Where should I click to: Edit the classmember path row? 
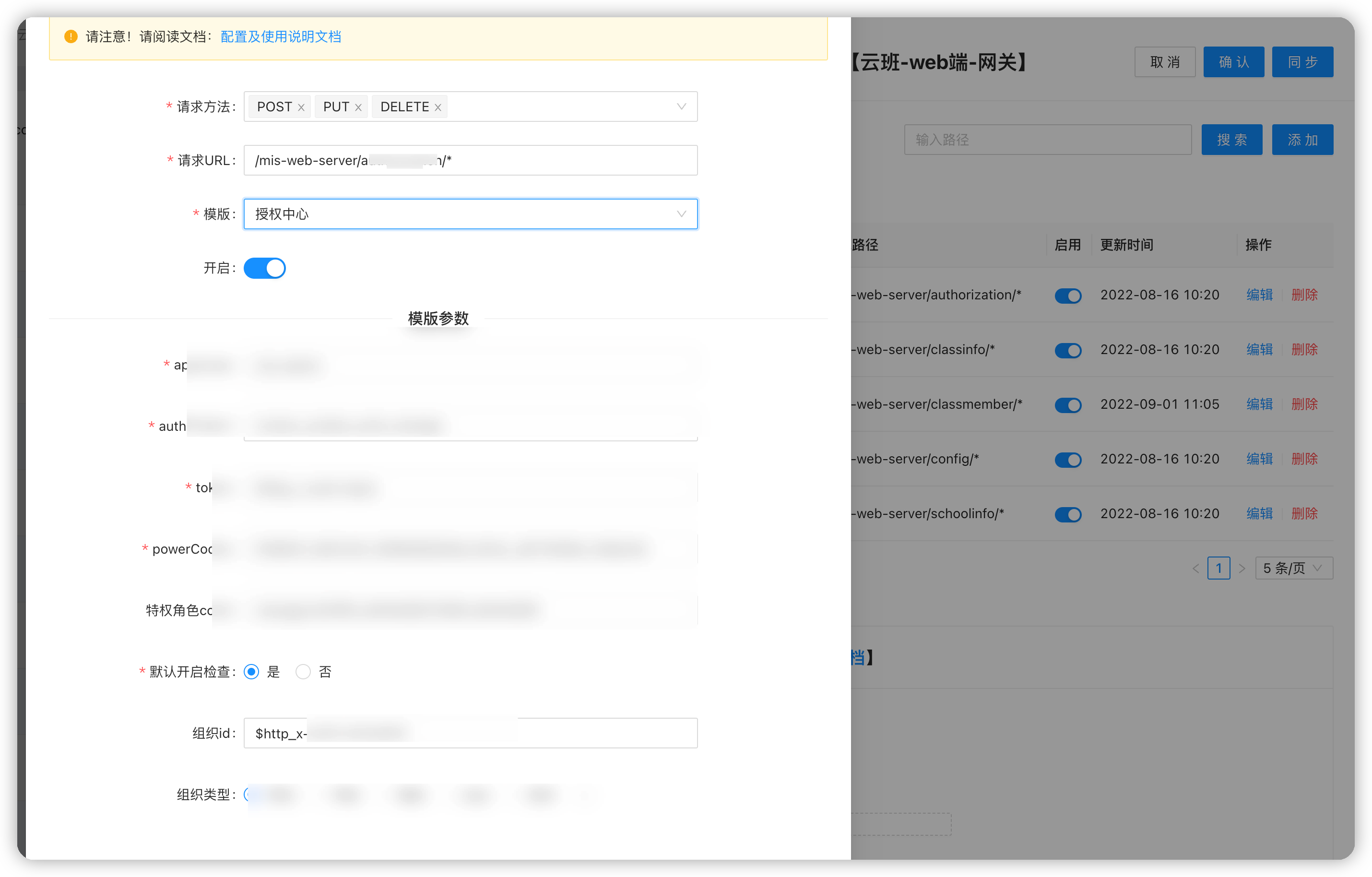[1259, 404]
